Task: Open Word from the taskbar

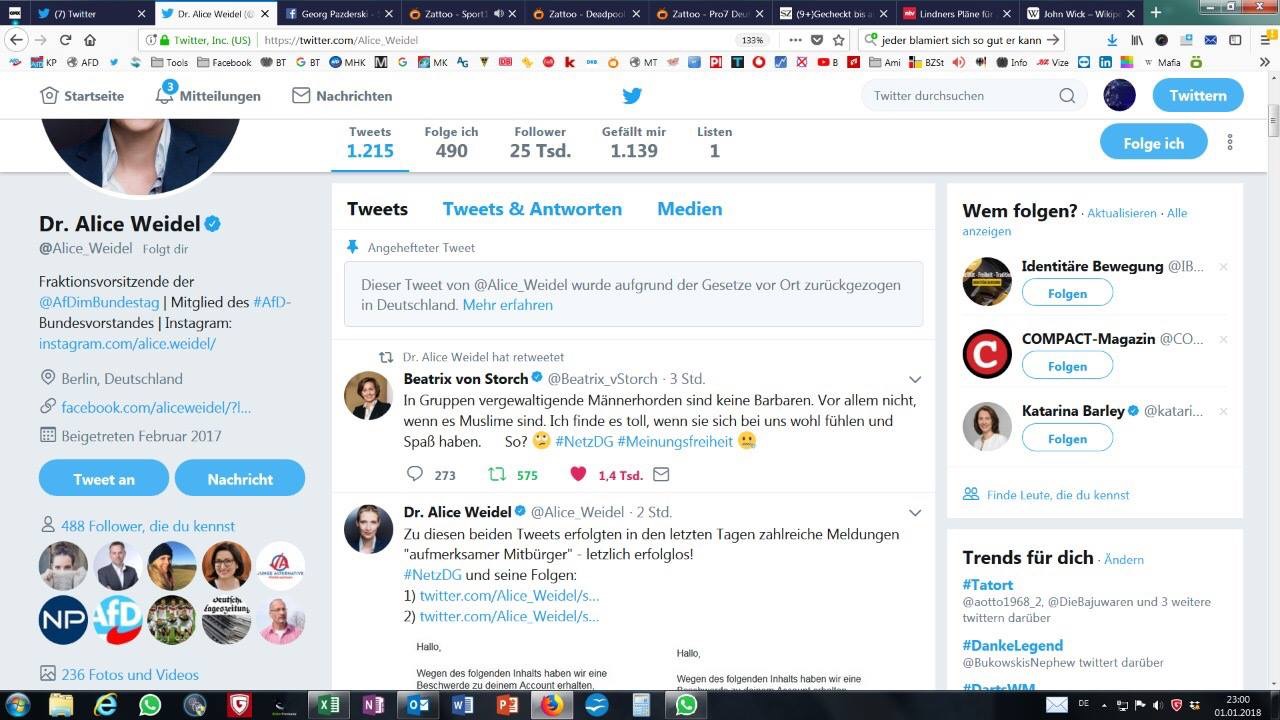Action: point(462,705)
